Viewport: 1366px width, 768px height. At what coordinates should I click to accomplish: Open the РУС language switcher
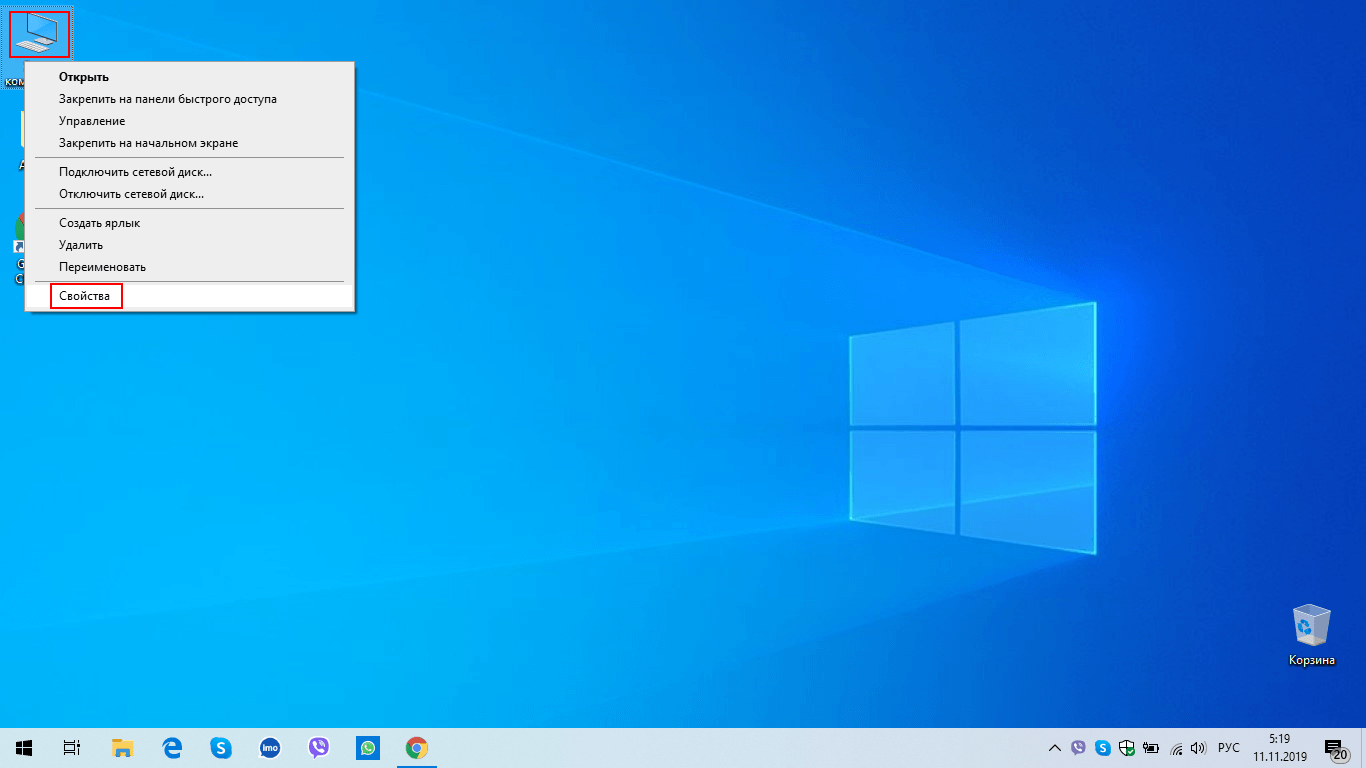(x=1229, y=748)
